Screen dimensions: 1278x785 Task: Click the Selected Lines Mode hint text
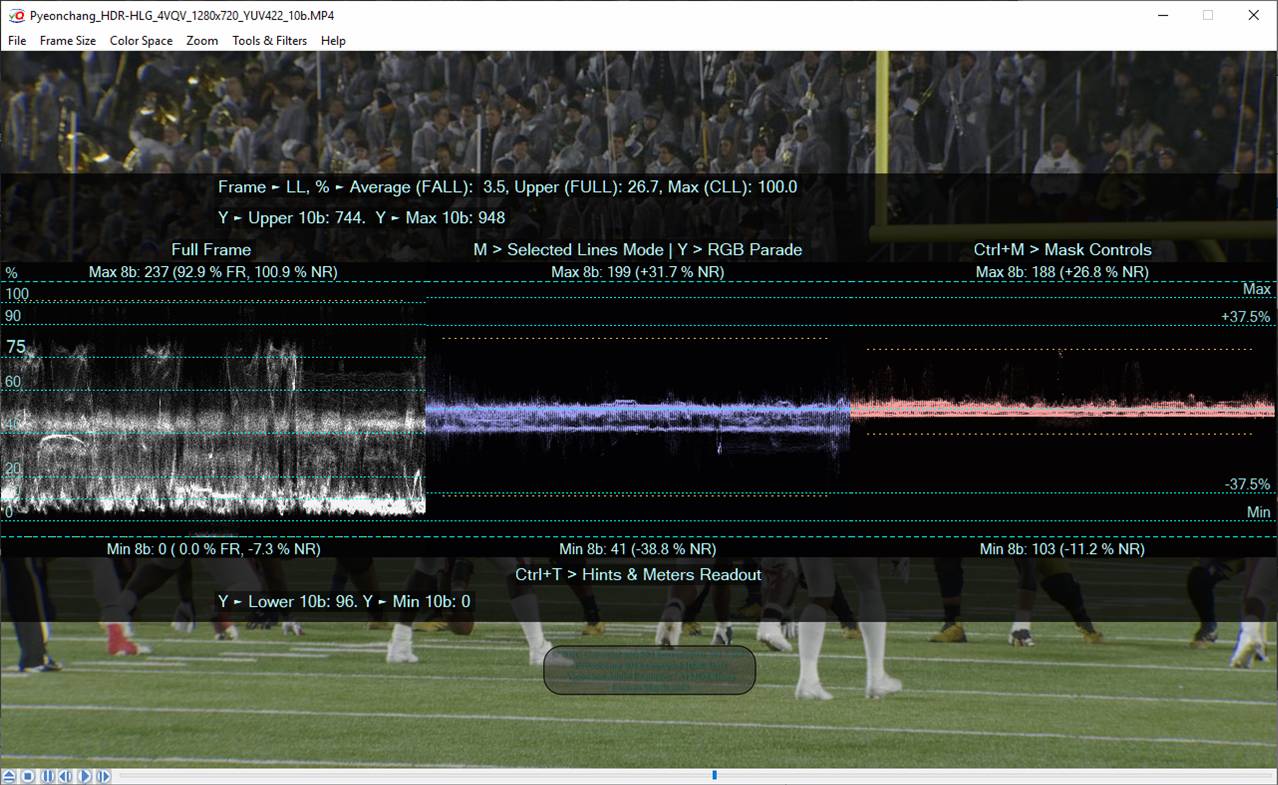coord(637,250)
